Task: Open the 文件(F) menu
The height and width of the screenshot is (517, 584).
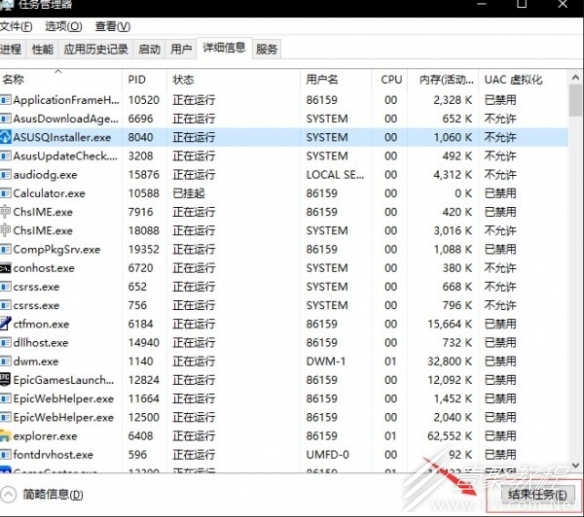Action: point(16,26)
